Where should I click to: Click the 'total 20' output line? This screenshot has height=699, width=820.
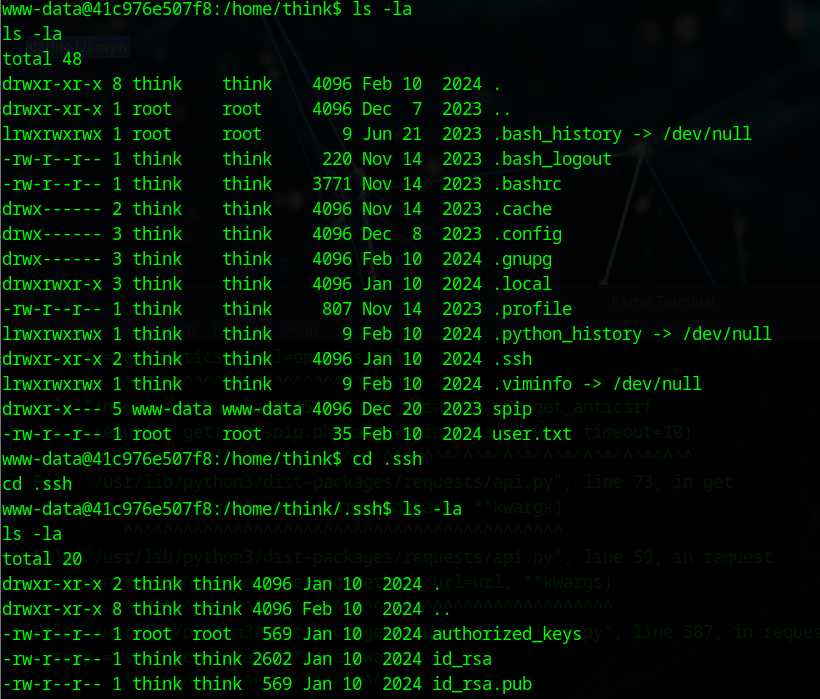point(42,559)
